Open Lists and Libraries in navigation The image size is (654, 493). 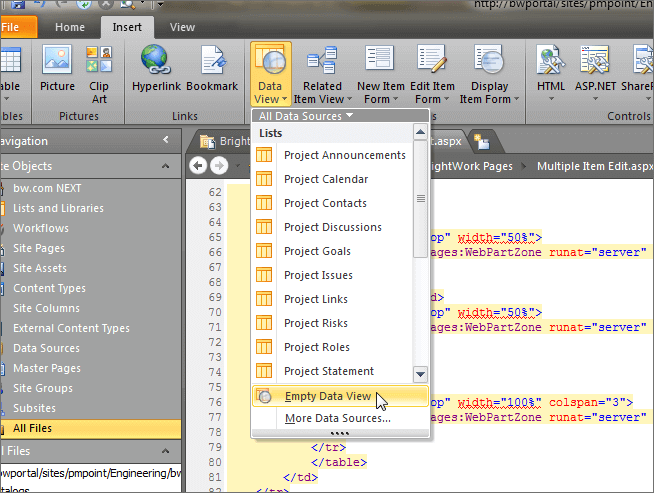tap(58, 208)
